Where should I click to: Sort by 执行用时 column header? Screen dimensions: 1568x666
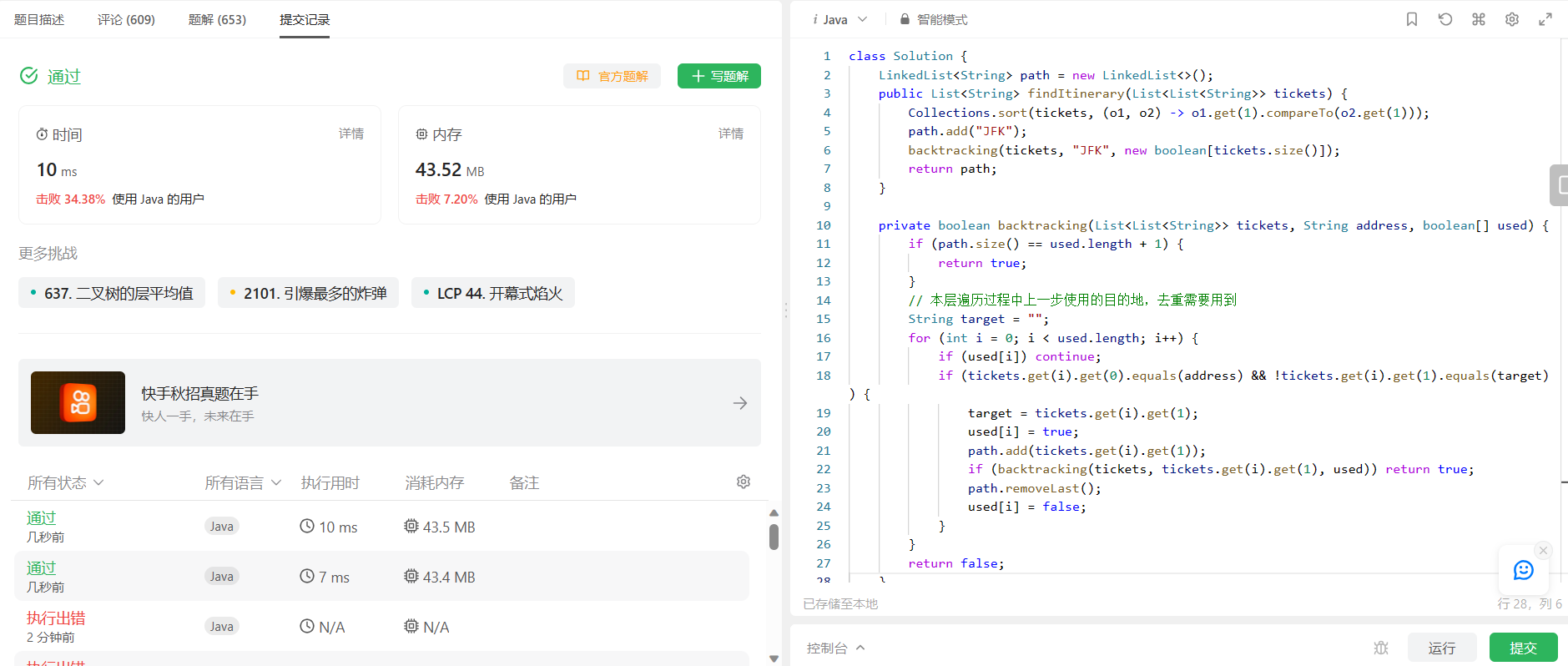(330, 482)
